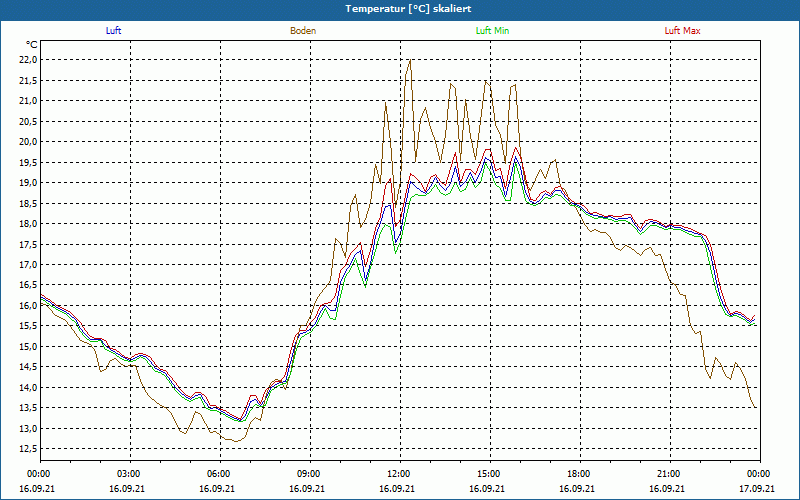
Task: Click the 14,5 y-axis label
Action: point(30,367)
